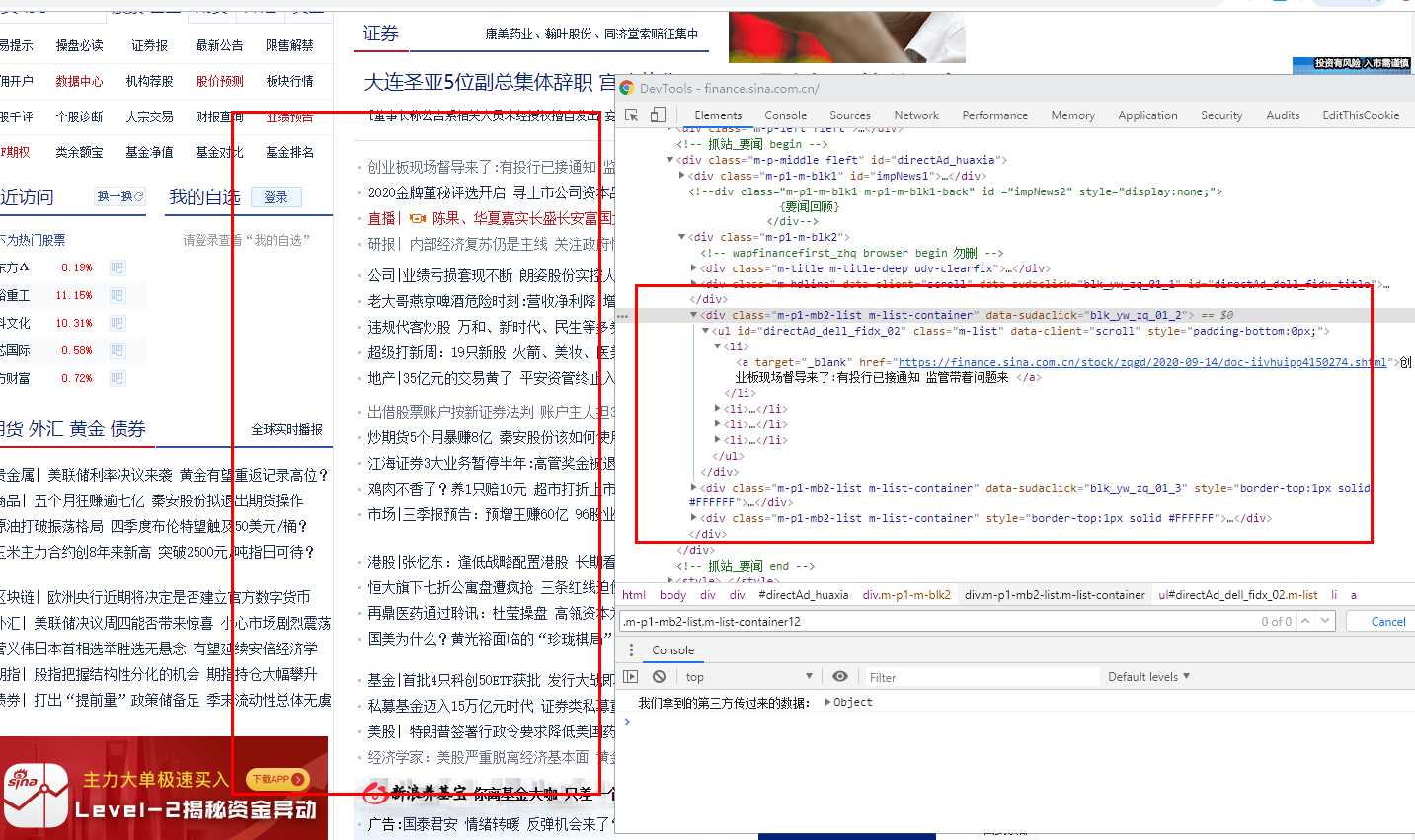Click the 吧 icon beside 11.15% stock

click(118, 295)
